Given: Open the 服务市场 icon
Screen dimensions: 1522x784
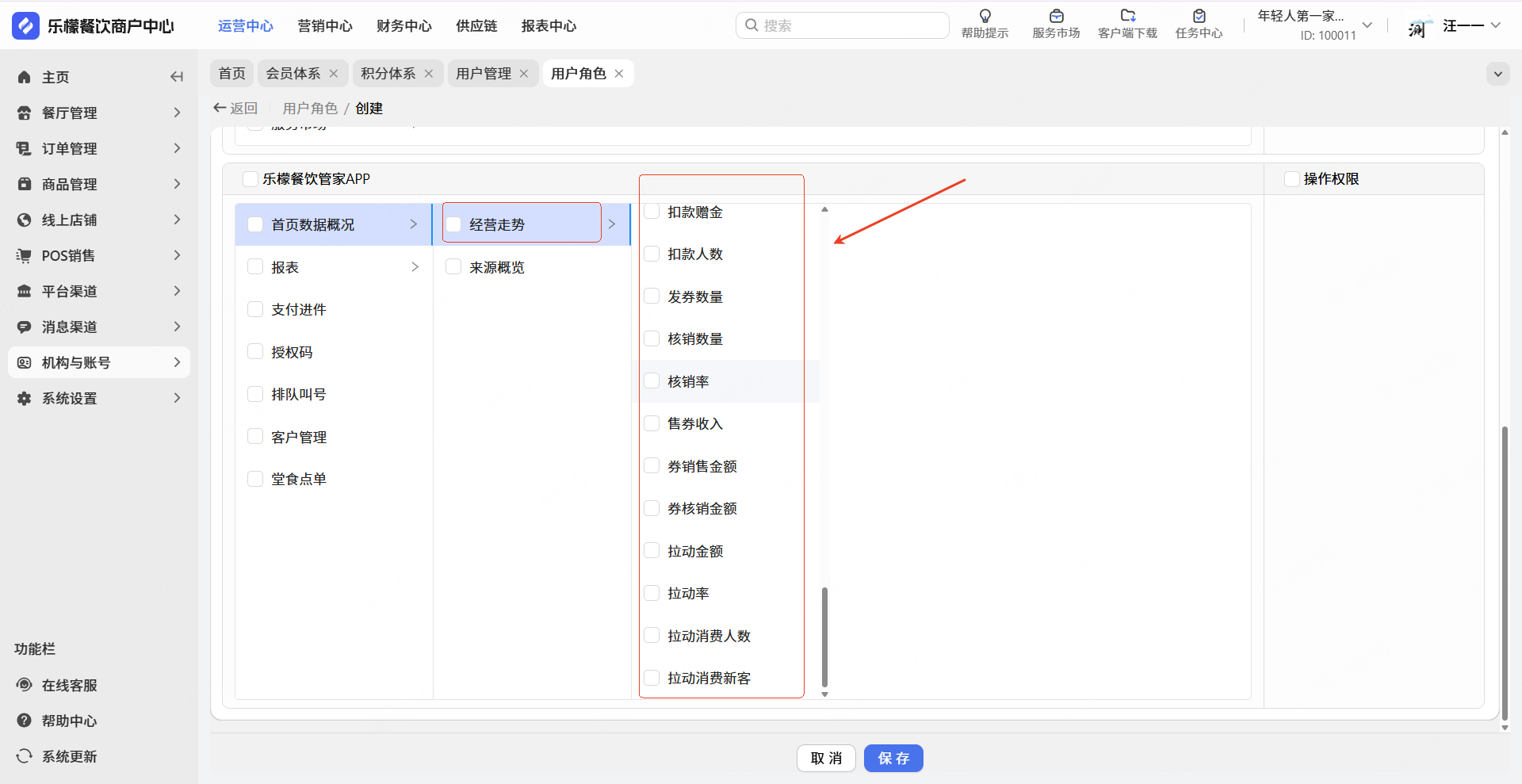Looking at the screenshot, I should (1056, 16).
